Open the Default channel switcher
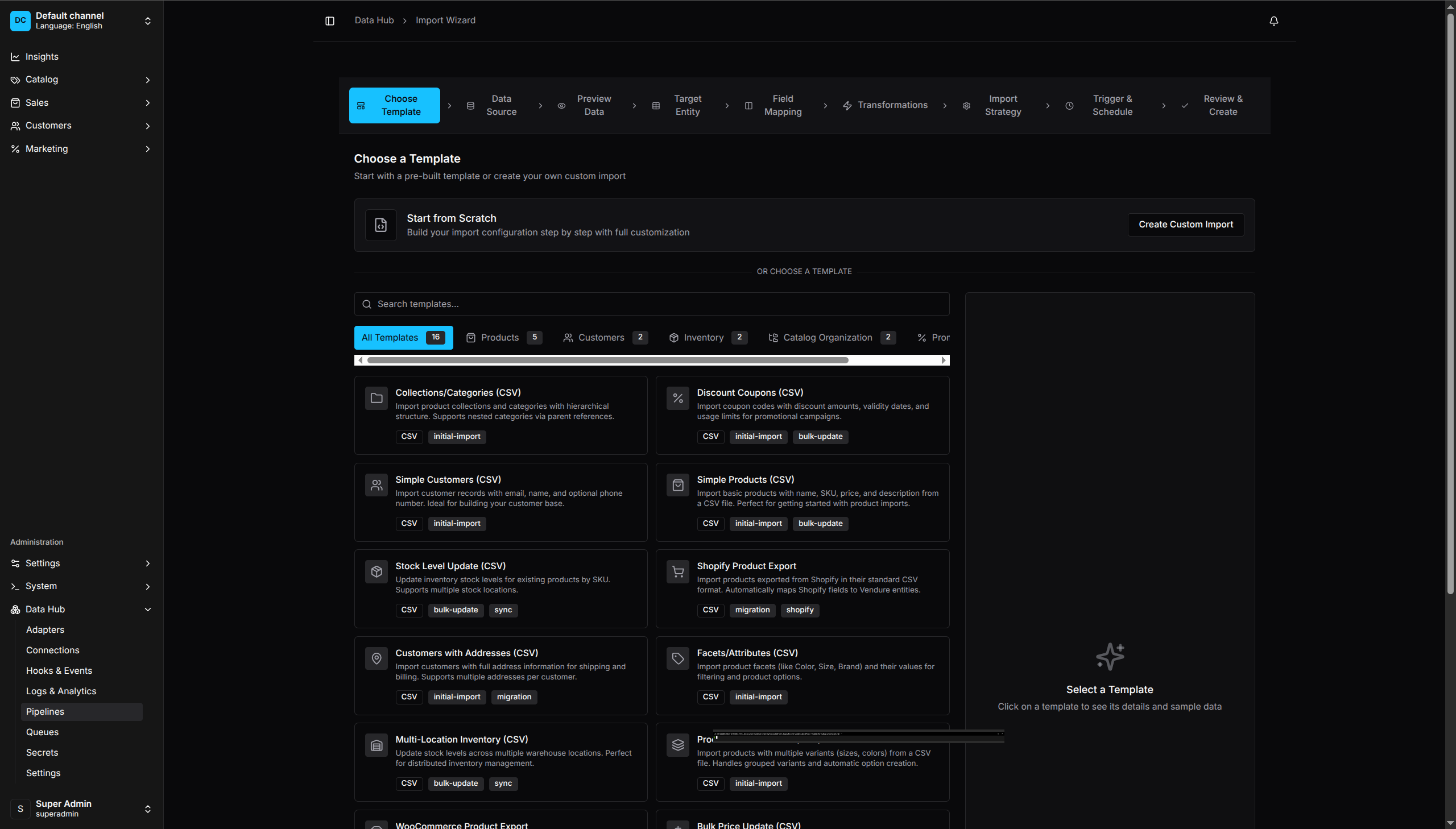The image size is (1456, 829). pos(81,20)
